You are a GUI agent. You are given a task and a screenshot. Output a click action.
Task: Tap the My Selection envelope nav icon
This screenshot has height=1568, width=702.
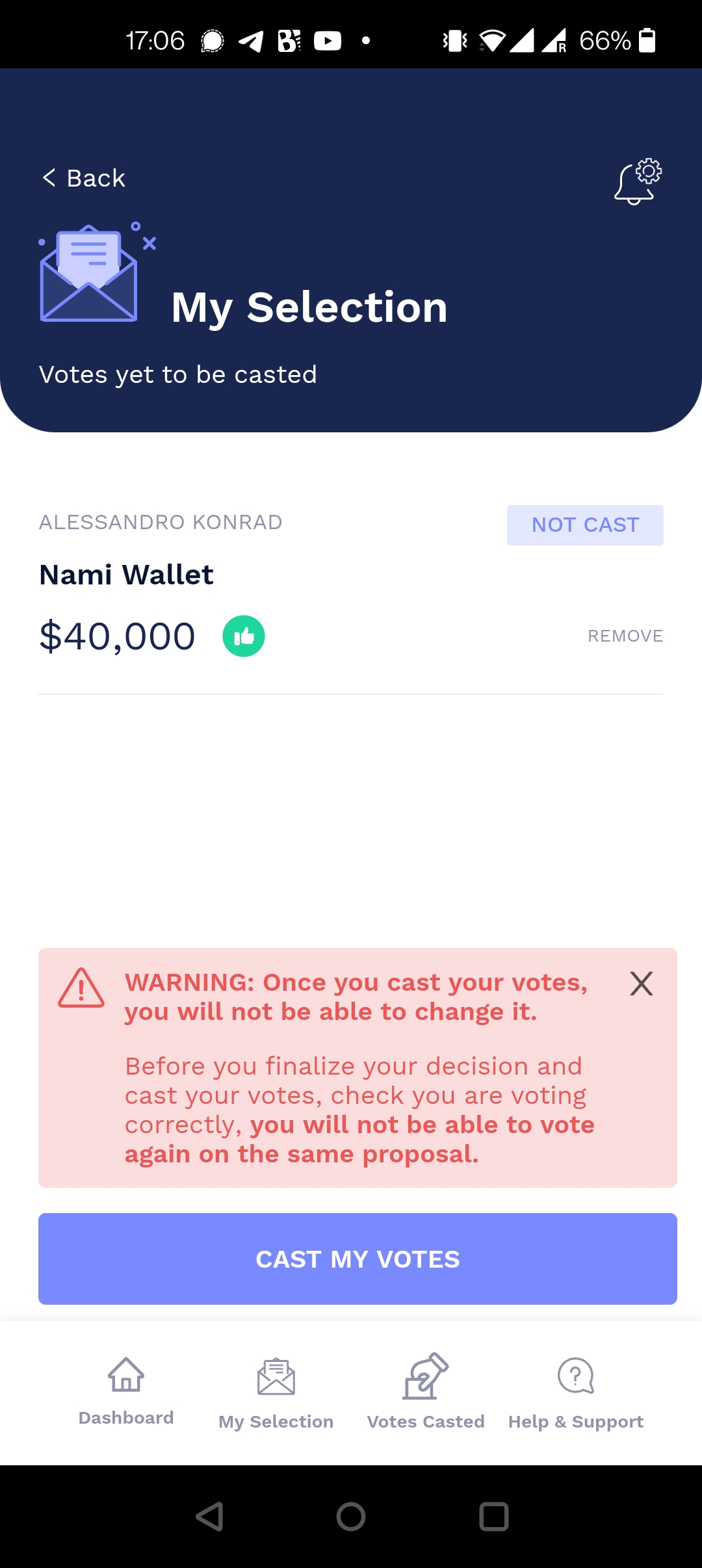[276, 1377]
